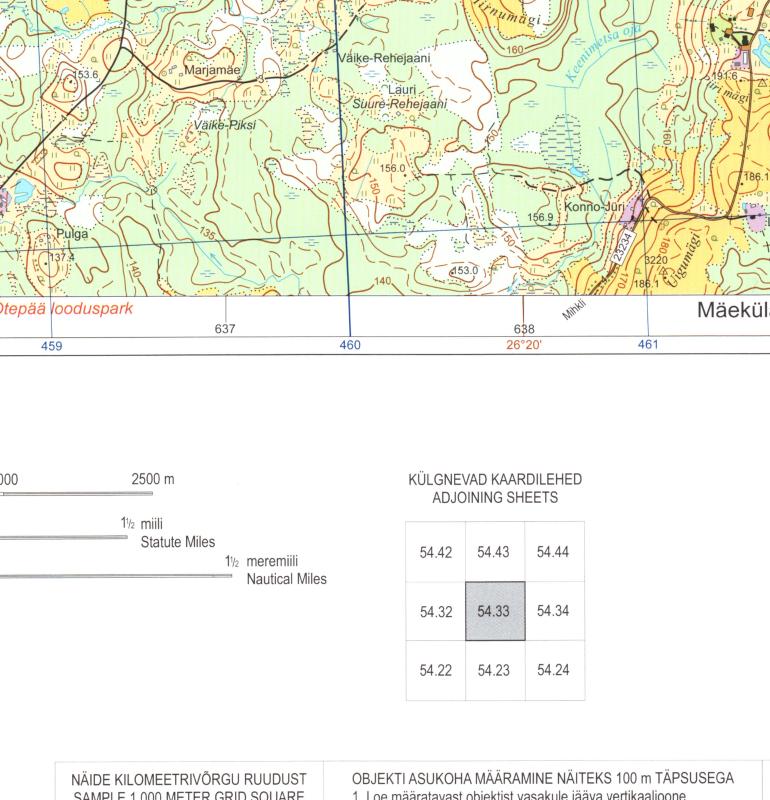Screen dimensions: 770x800
Task: Click the Nautical Miles scale label
Action: [x=286, y=579]
